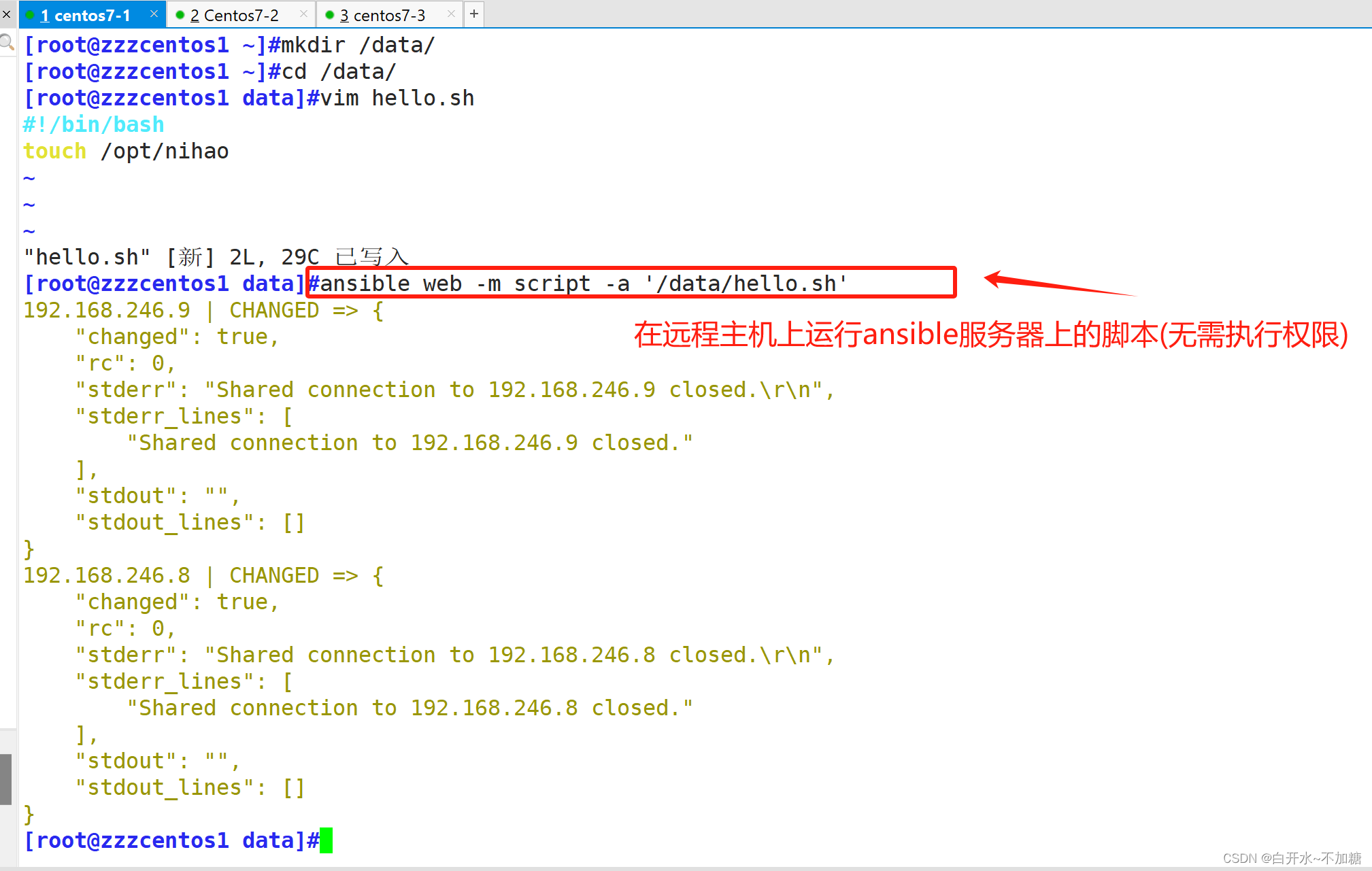
Task: Close the centos7-1 tab
Action: (x=154, y=14)
